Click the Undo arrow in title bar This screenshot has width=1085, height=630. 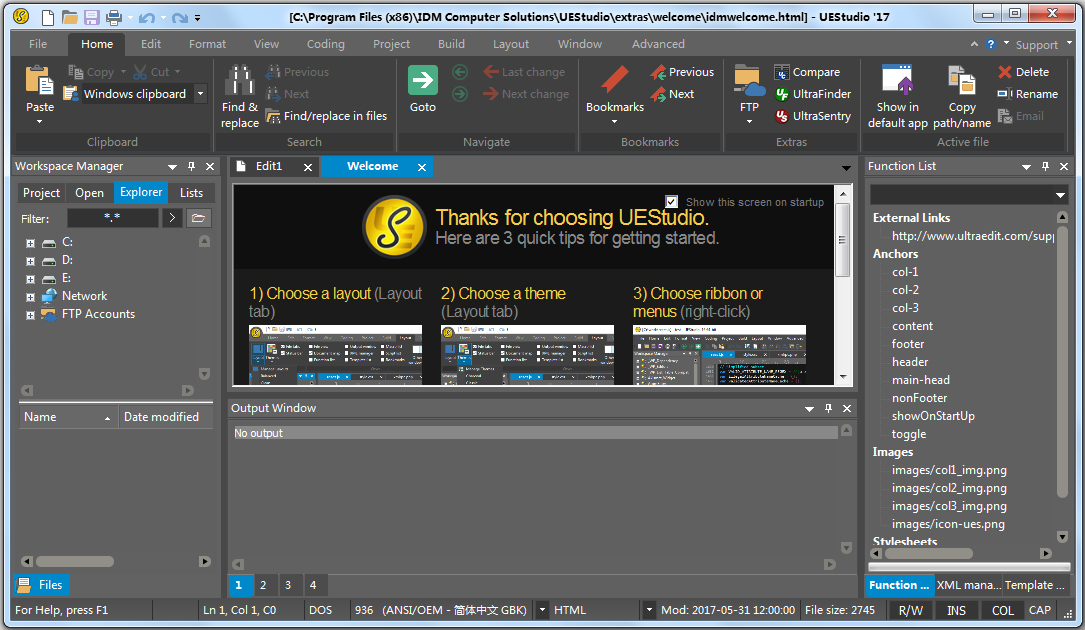coord(146,17)
